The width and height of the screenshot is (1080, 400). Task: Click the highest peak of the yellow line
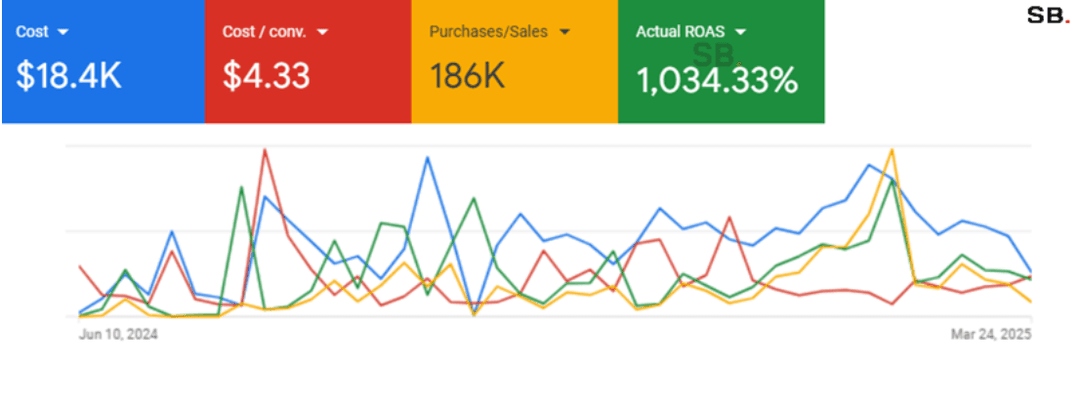[x=891, y=150]
